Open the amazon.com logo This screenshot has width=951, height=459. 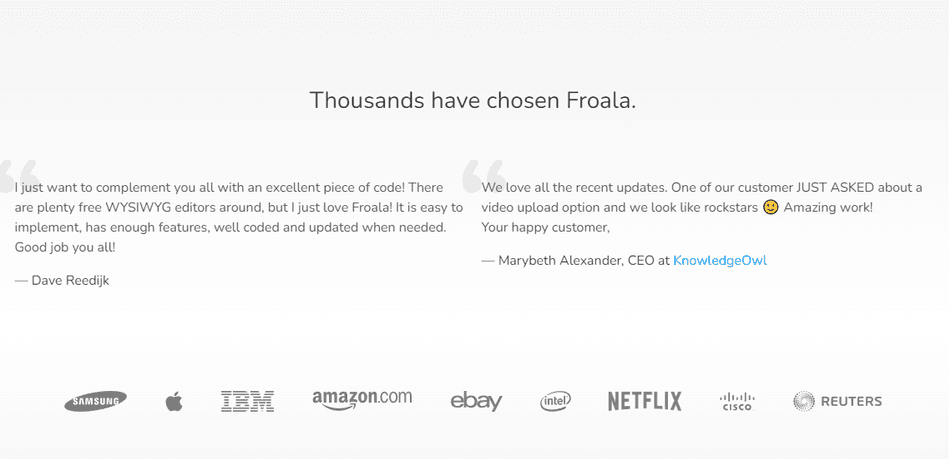click(361, 398)
